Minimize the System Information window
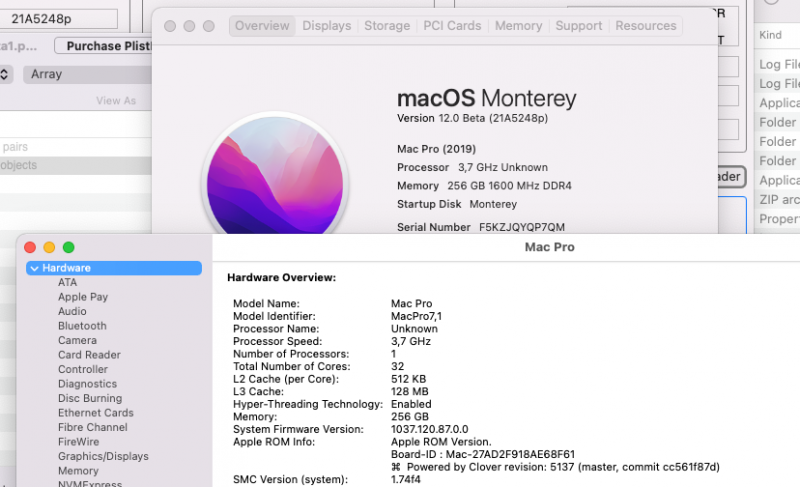The width and height of the screenshot is (800, 487). click(x=49, y=247)
